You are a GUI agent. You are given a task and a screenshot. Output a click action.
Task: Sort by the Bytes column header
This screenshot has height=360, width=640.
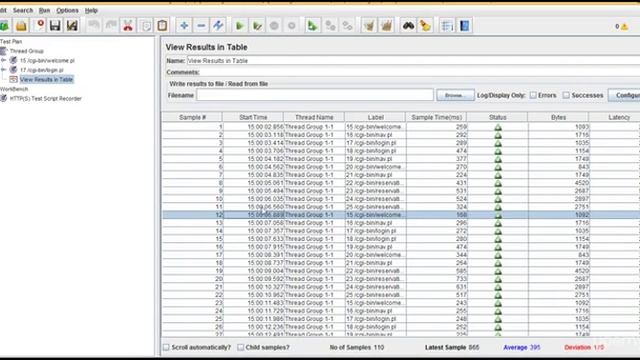tap(558, 117)
